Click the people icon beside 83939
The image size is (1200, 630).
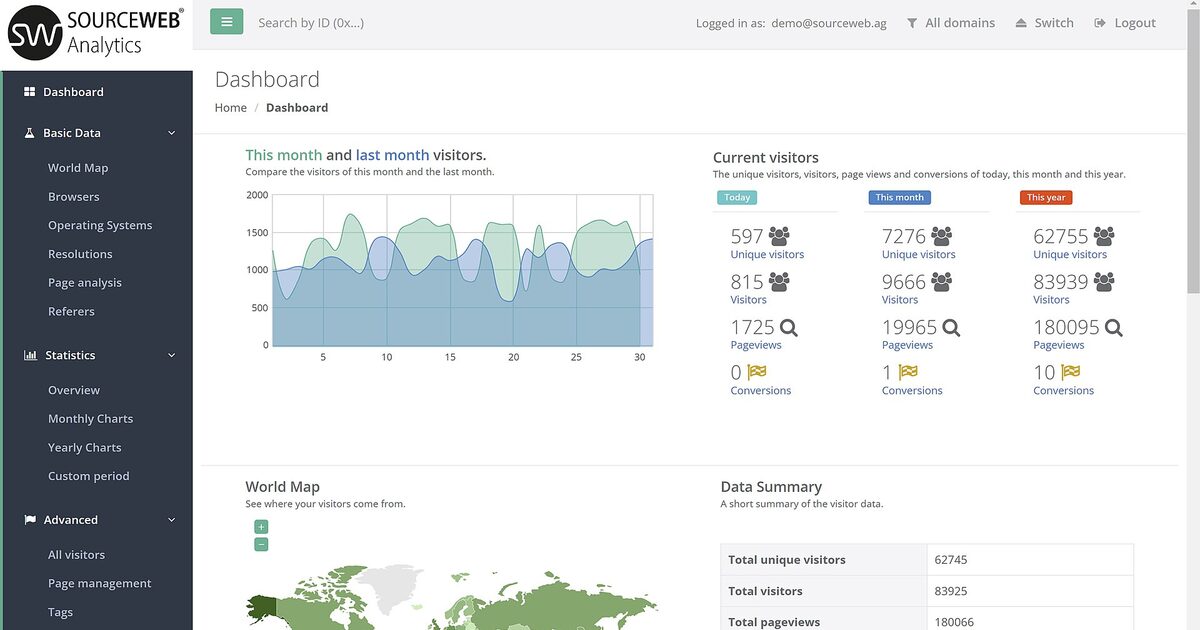point(1104,282)
